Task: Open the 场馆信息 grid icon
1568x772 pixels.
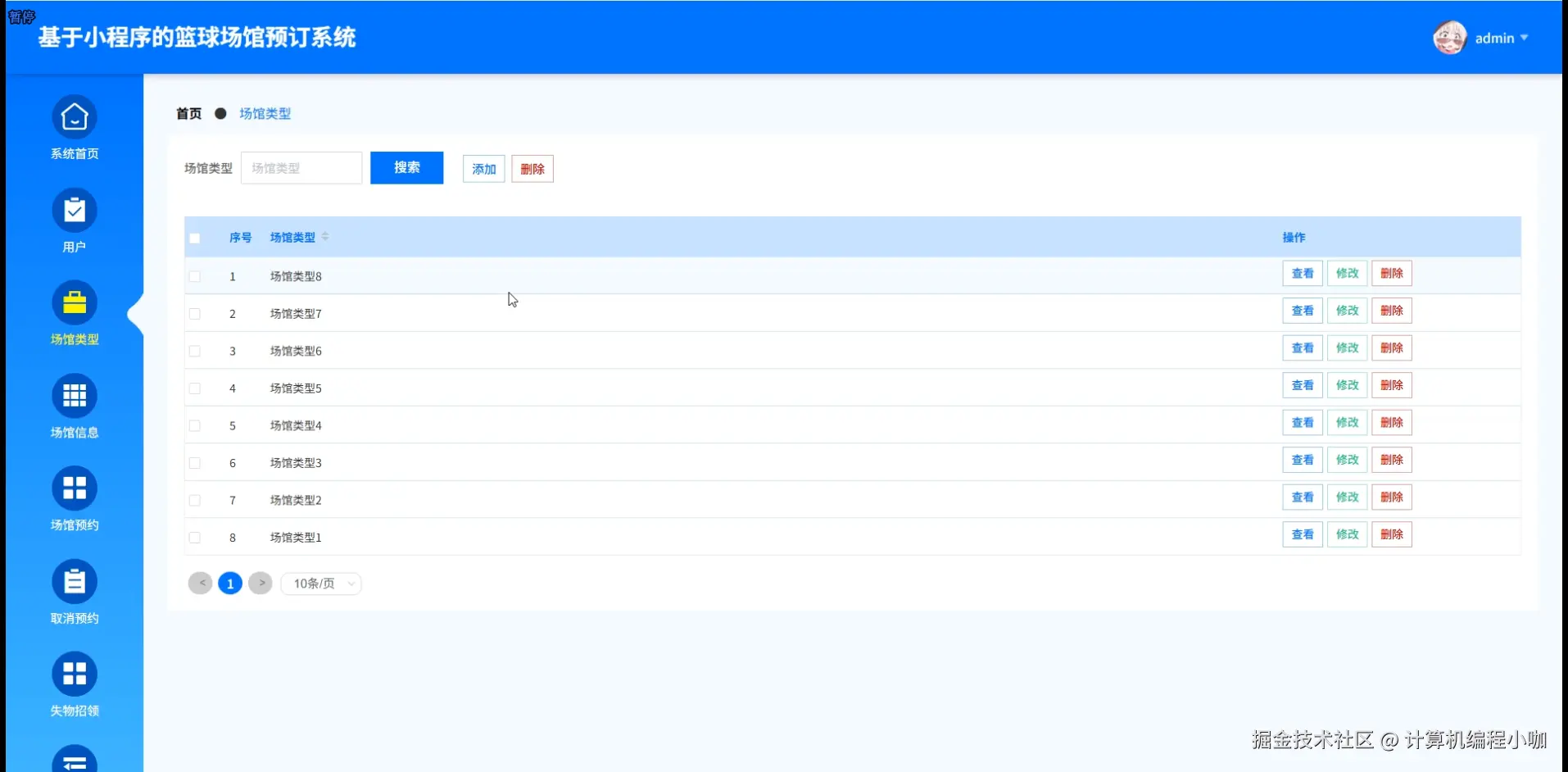Action: click(75, 396)
